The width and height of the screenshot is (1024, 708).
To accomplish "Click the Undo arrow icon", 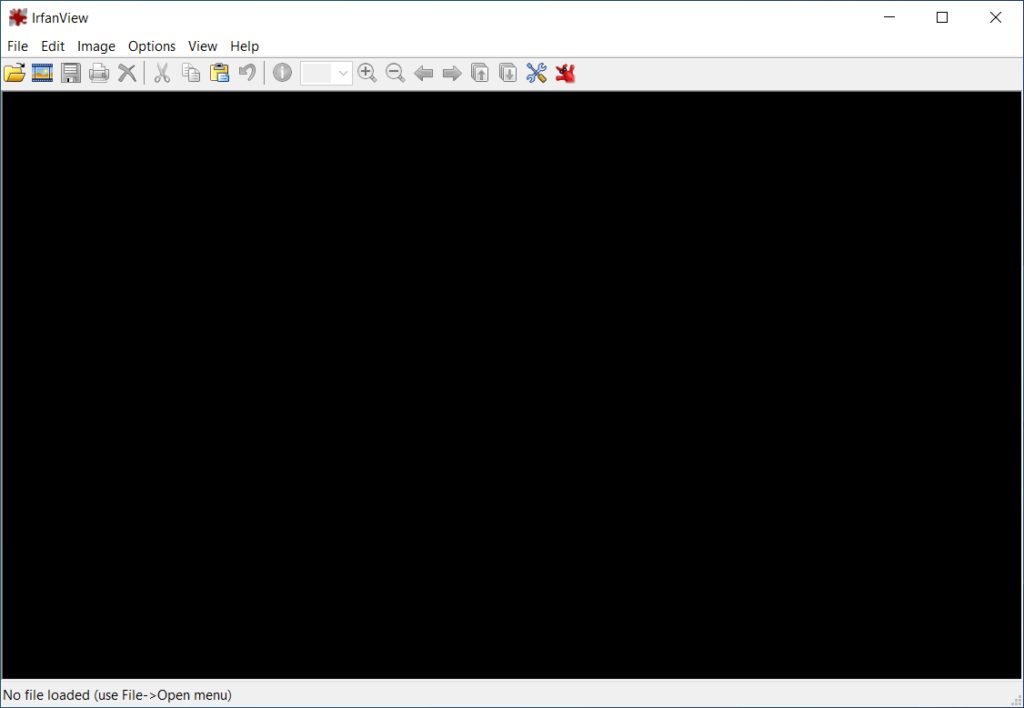I will 247,72.
